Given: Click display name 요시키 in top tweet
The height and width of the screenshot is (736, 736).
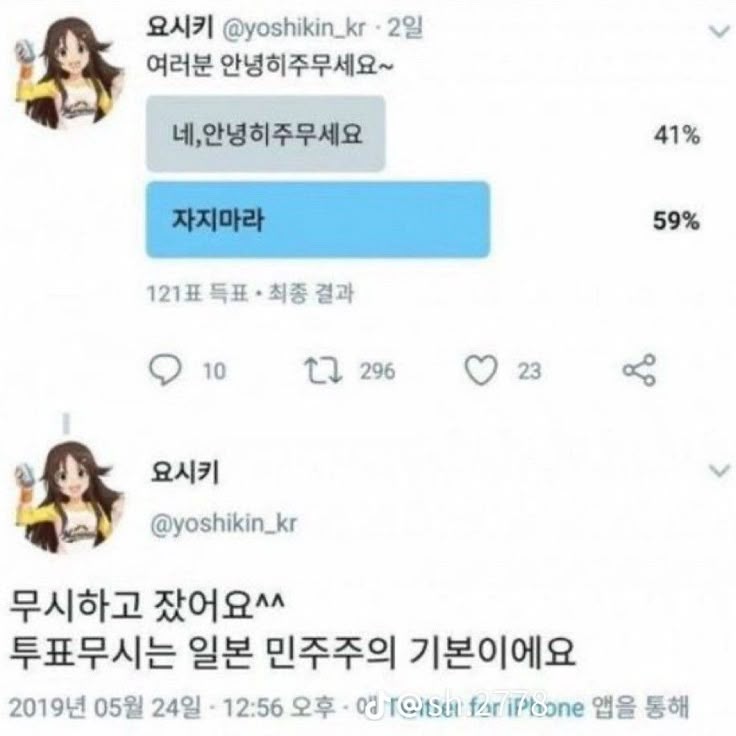Looking at the screenshot, I should tap(180, 27).
